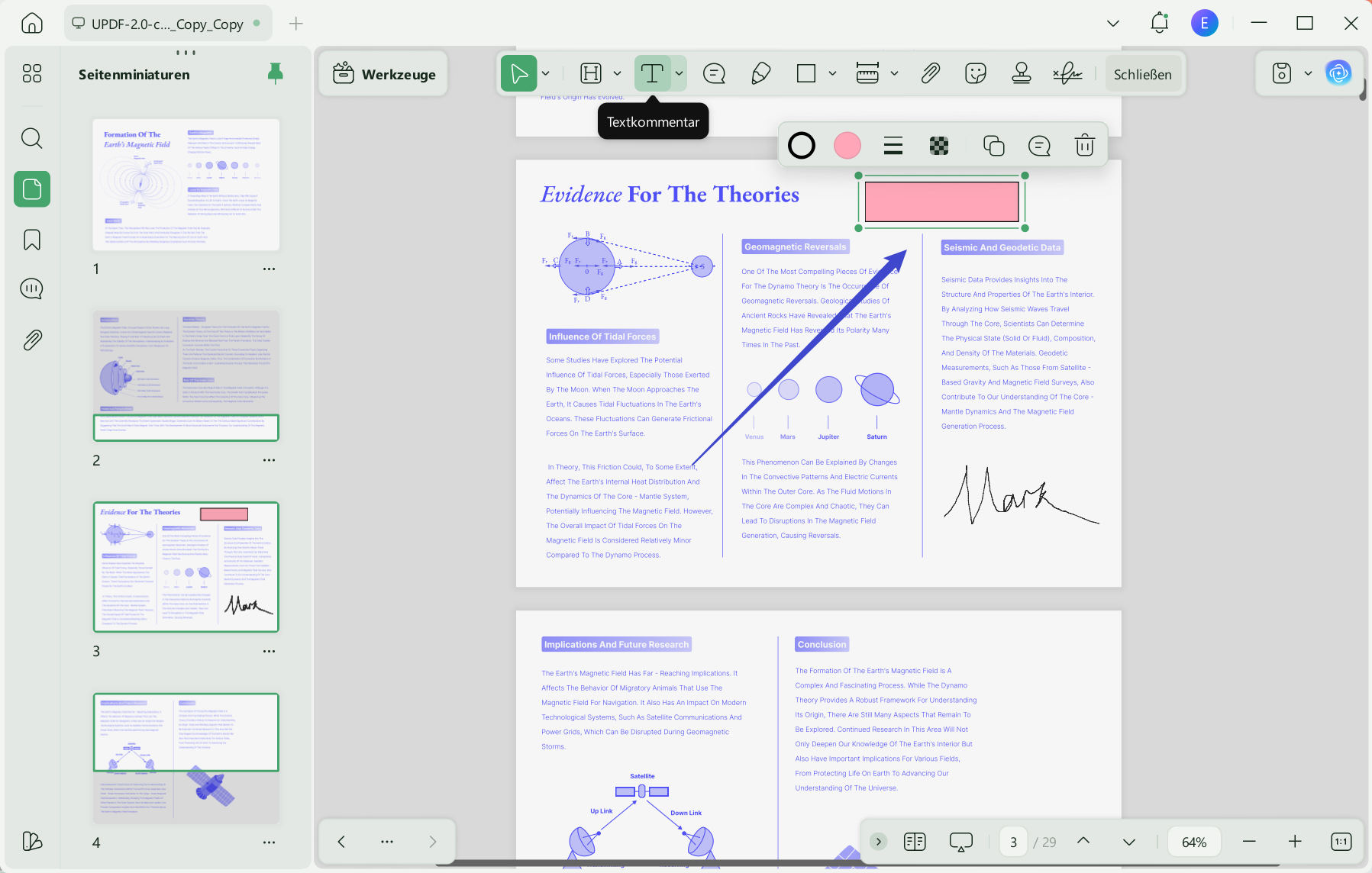Expand the highlight tool dropdown arrow
Image resolution: width=1372 pixels, height=873 pixels.
[617, 73]
